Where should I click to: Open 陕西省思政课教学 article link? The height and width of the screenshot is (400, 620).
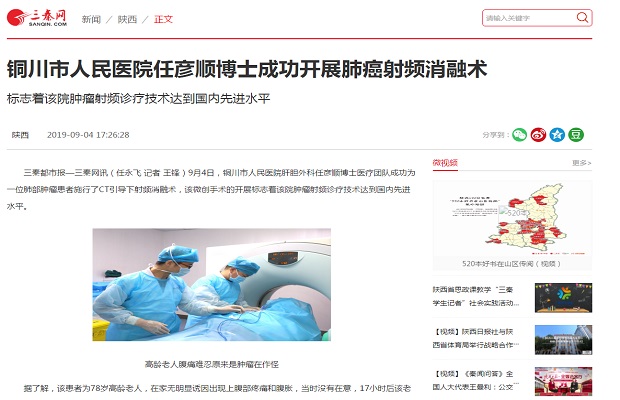476,296
